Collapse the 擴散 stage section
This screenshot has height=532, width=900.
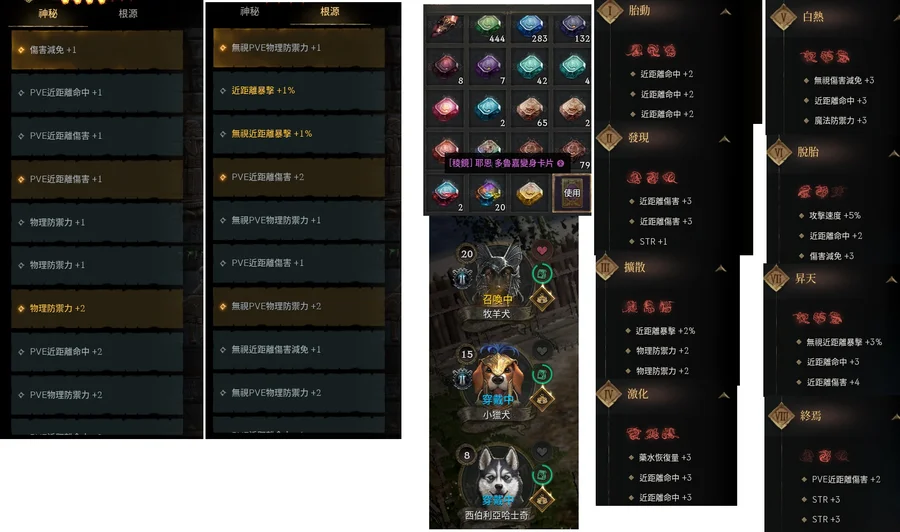pyautogui.click(x=721, y=268)
